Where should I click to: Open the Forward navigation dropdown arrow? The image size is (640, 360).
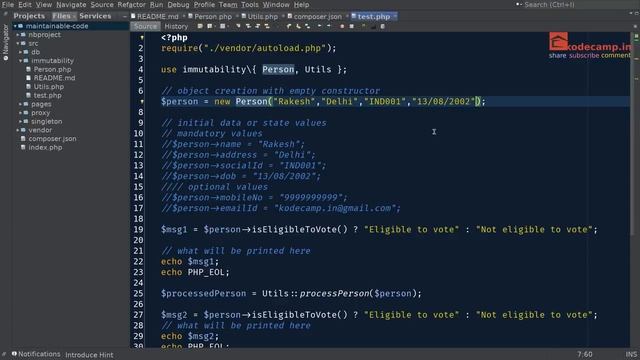(x=228, y=26)
